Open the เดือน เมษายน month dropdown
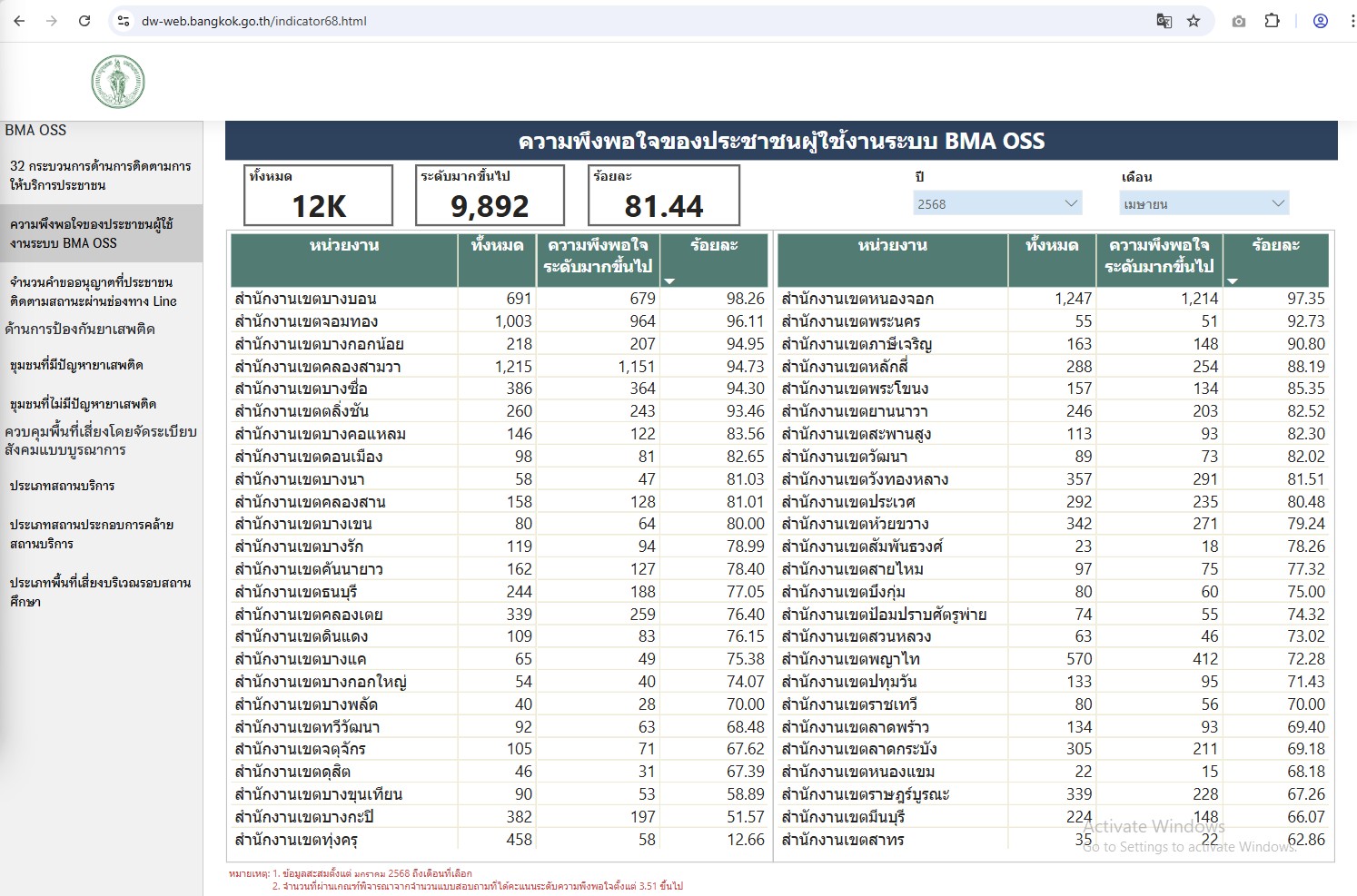Image resolution: width=1357 pixels, height=896 pixels. tap(1204, 203)
